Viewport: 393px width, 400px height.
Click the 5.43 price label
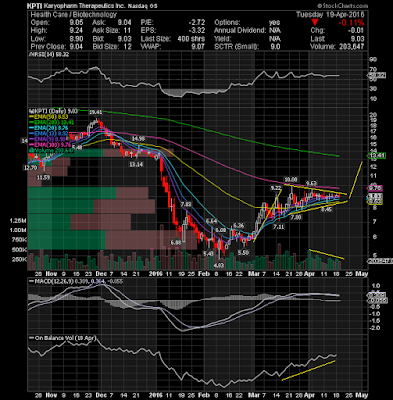pyautogui.click(x=208, y=254)
